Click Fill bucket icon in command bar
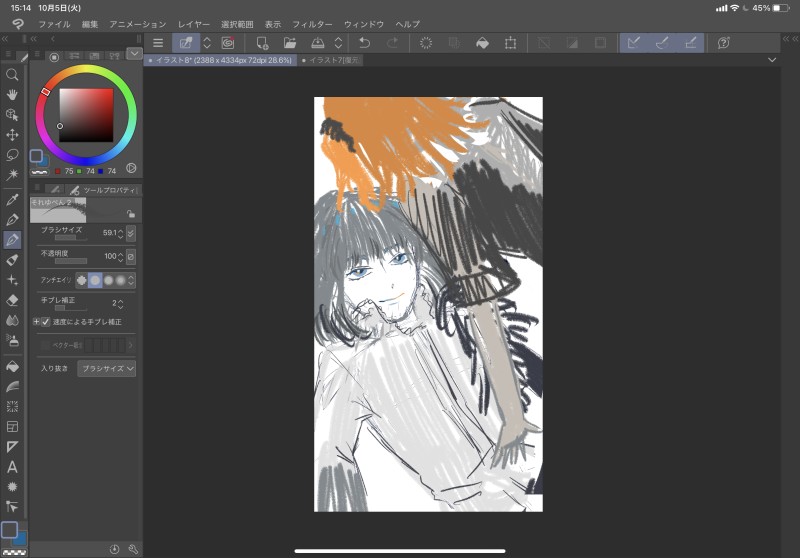The image size is (800, 558). click(482, 43)
